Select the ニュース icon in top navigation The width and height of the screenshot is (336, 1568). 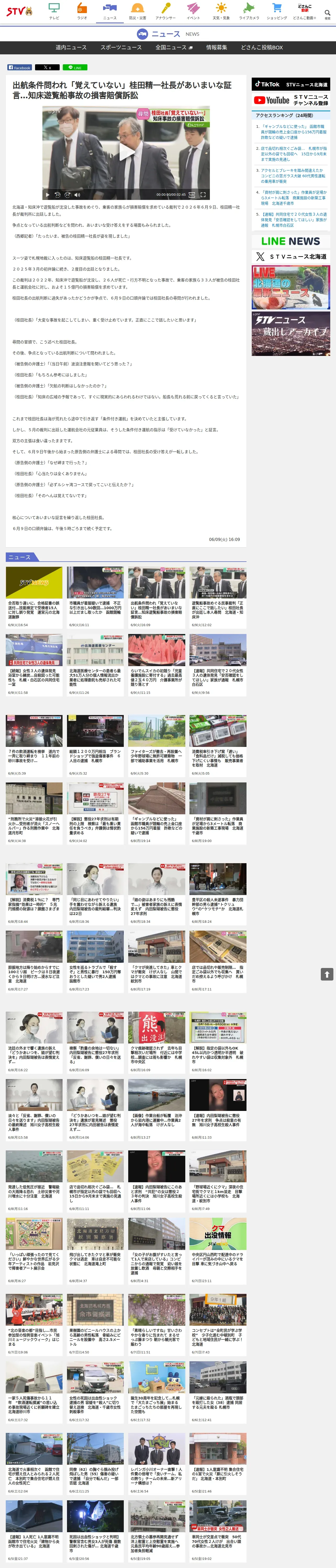point(110,11)
